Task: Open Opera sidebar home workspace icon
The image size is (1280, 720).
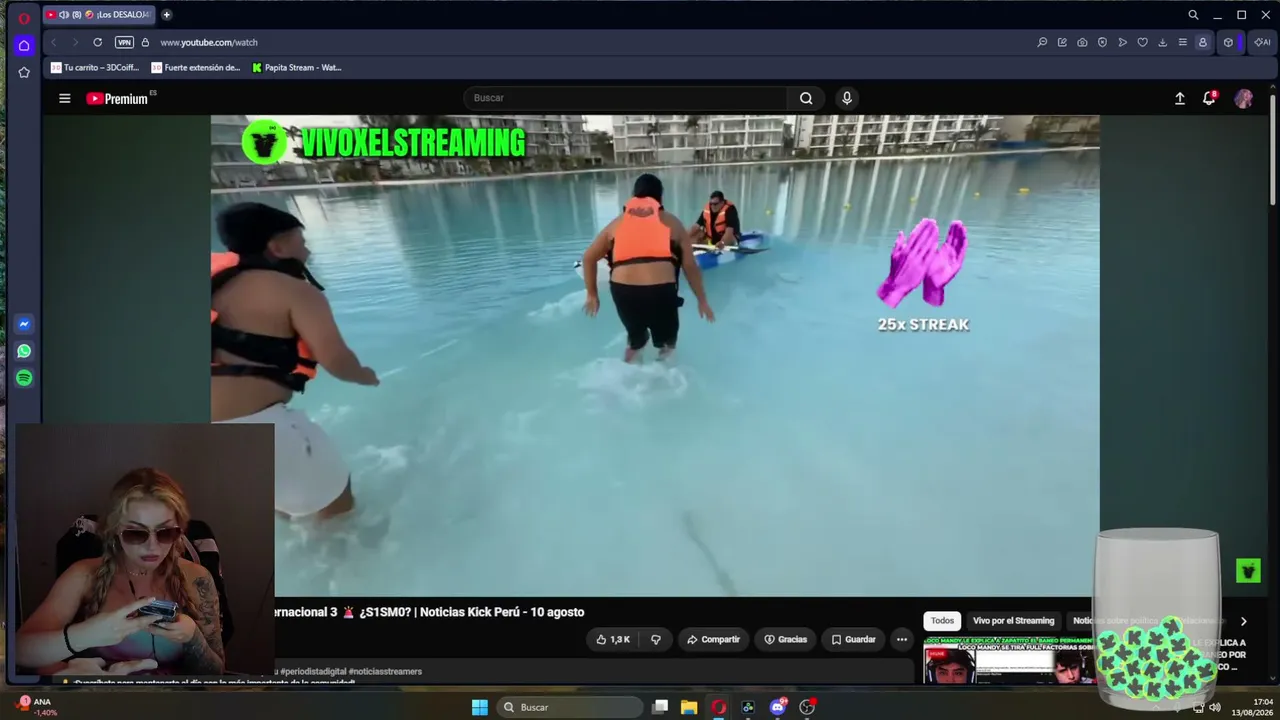Action: pyautogui.click(x=24, y=45)
